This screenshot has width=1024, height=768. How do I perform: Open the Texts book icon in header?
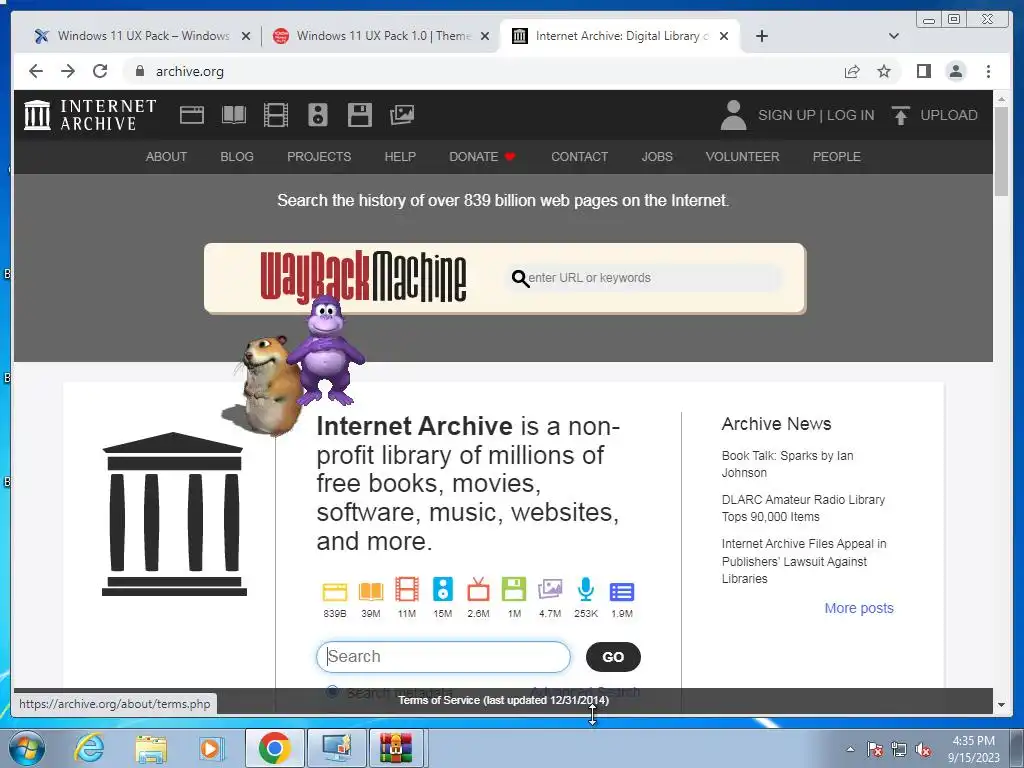tap(234, 115)
